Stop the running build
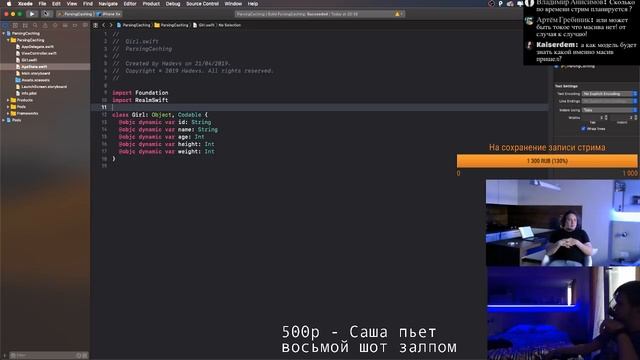The height and width of the screenshot is (360, 640). click(46, 14)
